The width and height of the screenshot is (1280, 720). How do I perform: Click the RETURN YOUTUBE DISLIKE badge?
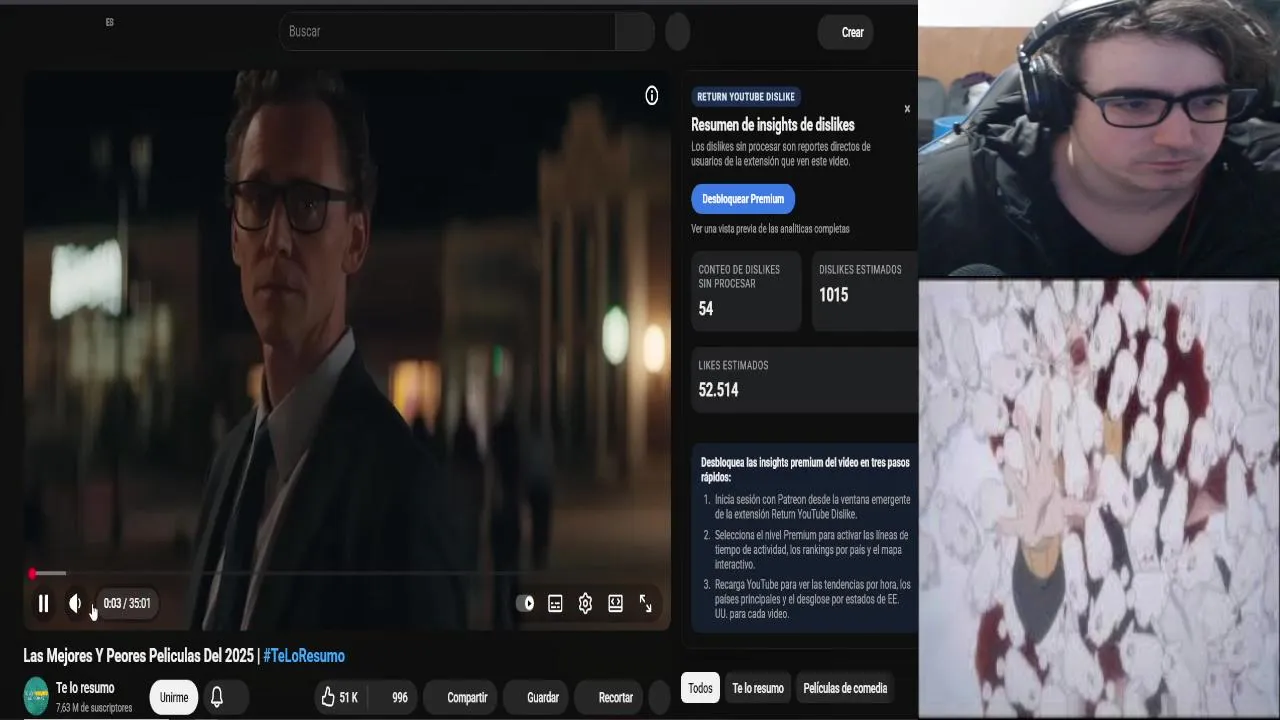coord(746,97)
